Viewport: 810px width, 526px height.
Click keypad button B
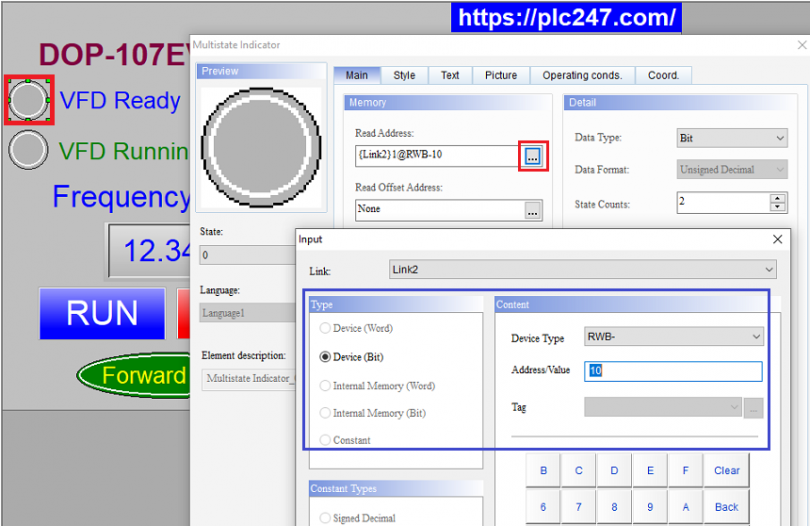[543, 471]
